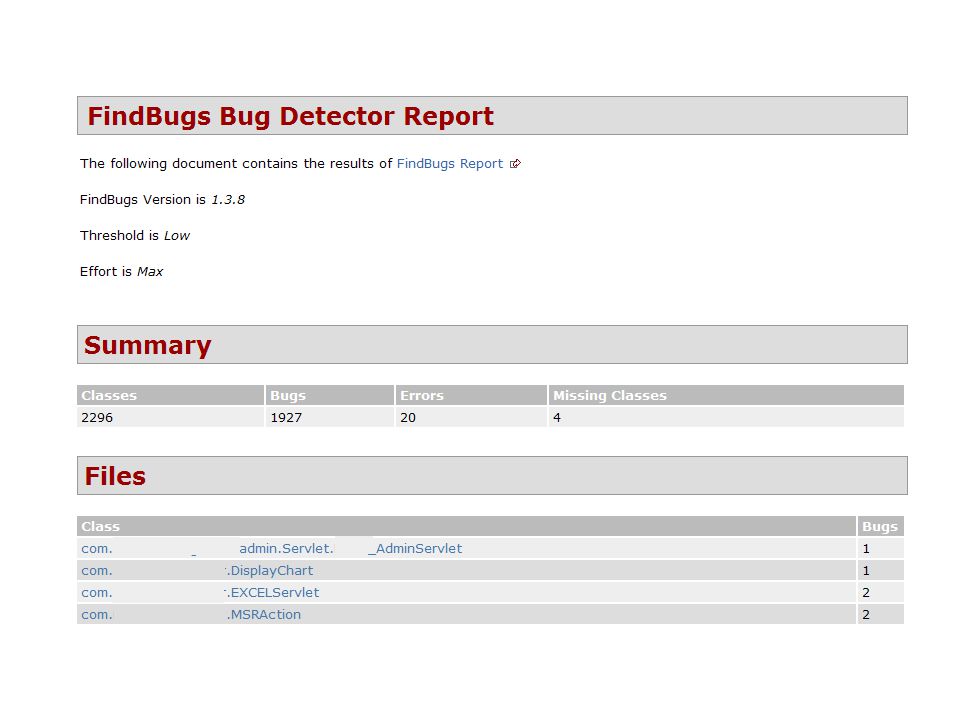The width and height of the screenshot is (960, 720).
Task: Select the Bugs column header in Files table
Action: (x=880, y=527)
